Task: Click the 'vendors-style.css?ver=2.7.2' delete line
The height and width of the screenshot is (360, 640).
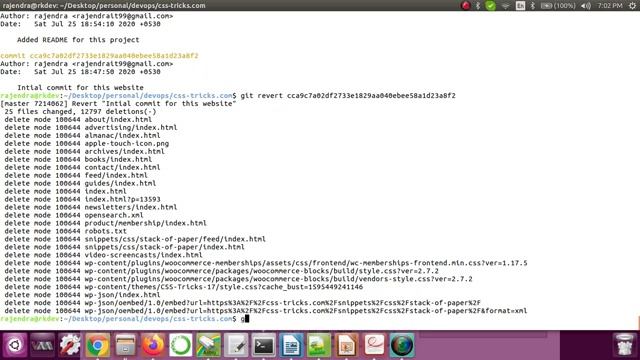Action: [238, 279]
